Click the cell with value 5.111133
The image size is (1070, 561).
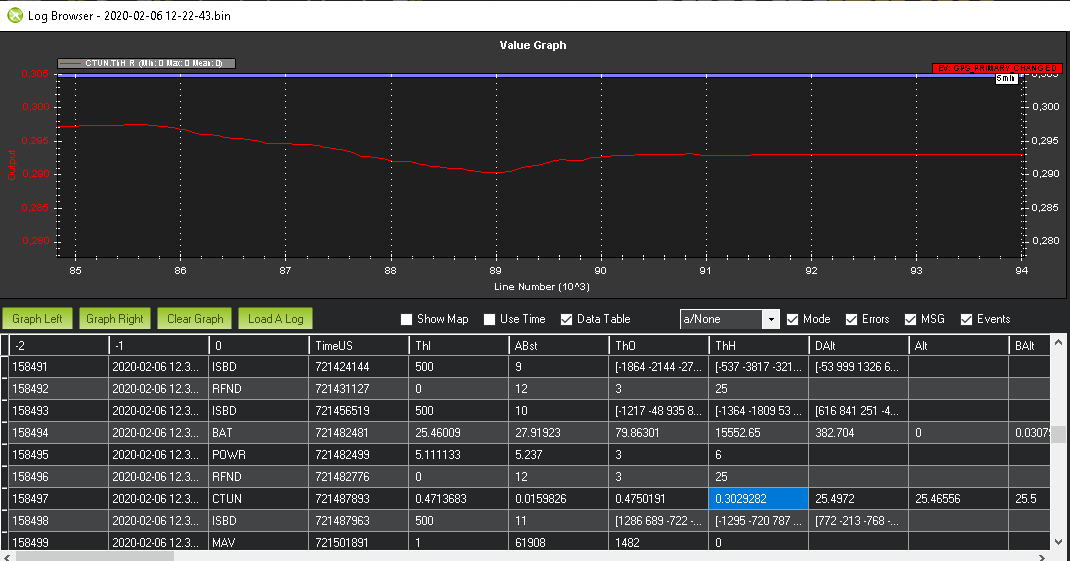click(x=459, y=455)
